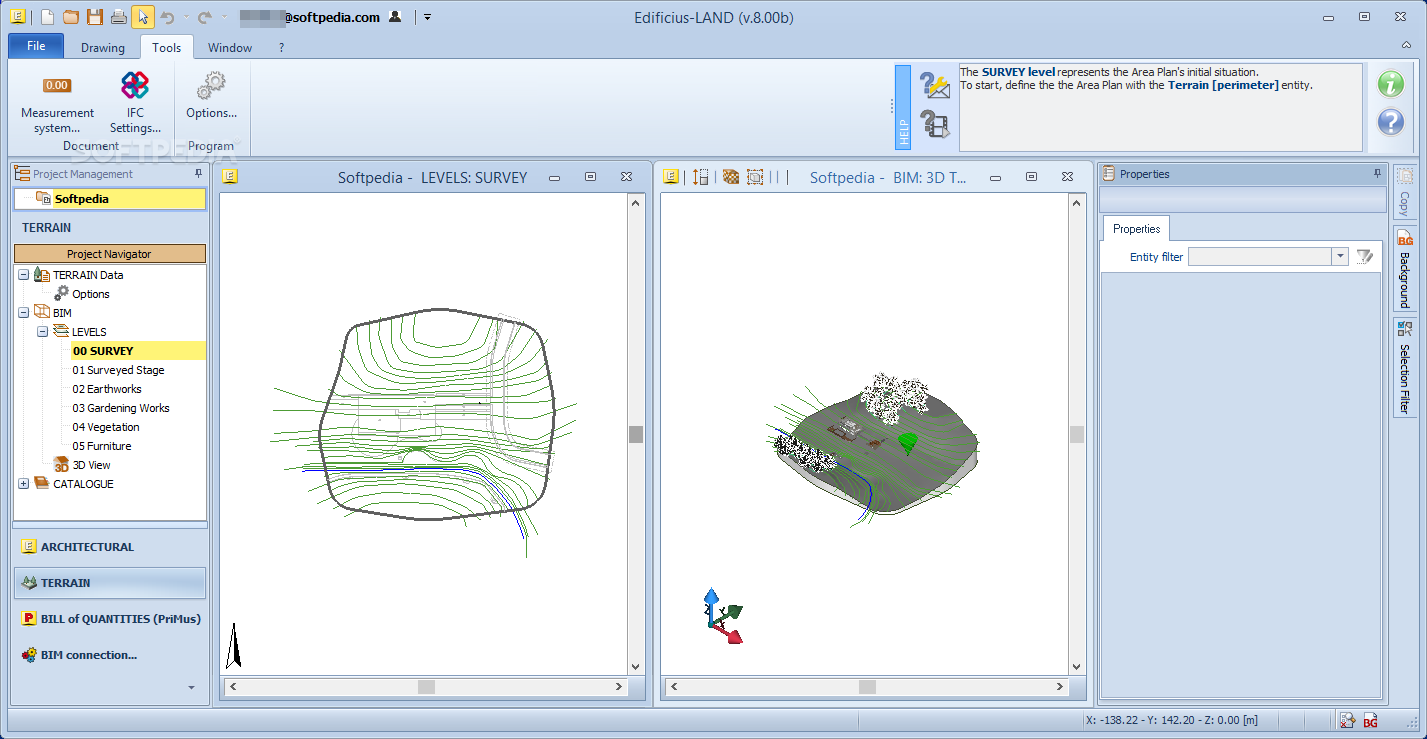
Task: Save project with the floppy disk icon
Action: pyautogui.click(x=95, y=17)
